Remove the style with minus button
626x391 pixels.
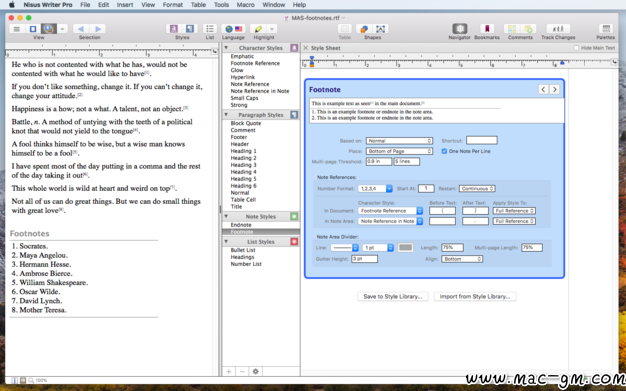click(242, 371)
